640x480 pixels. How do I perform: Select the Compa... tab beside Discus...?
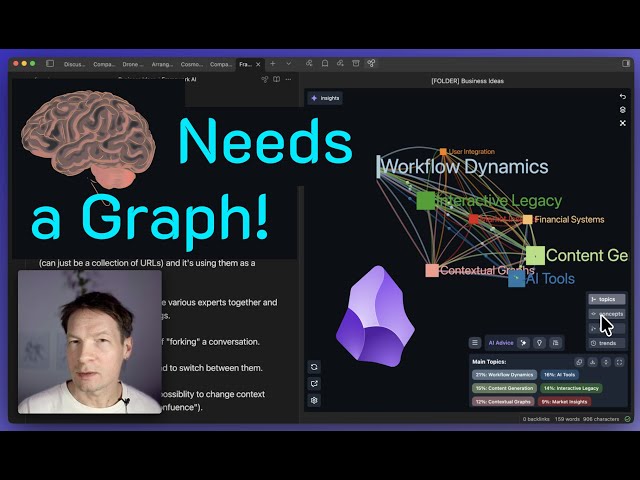pos(104,64)
